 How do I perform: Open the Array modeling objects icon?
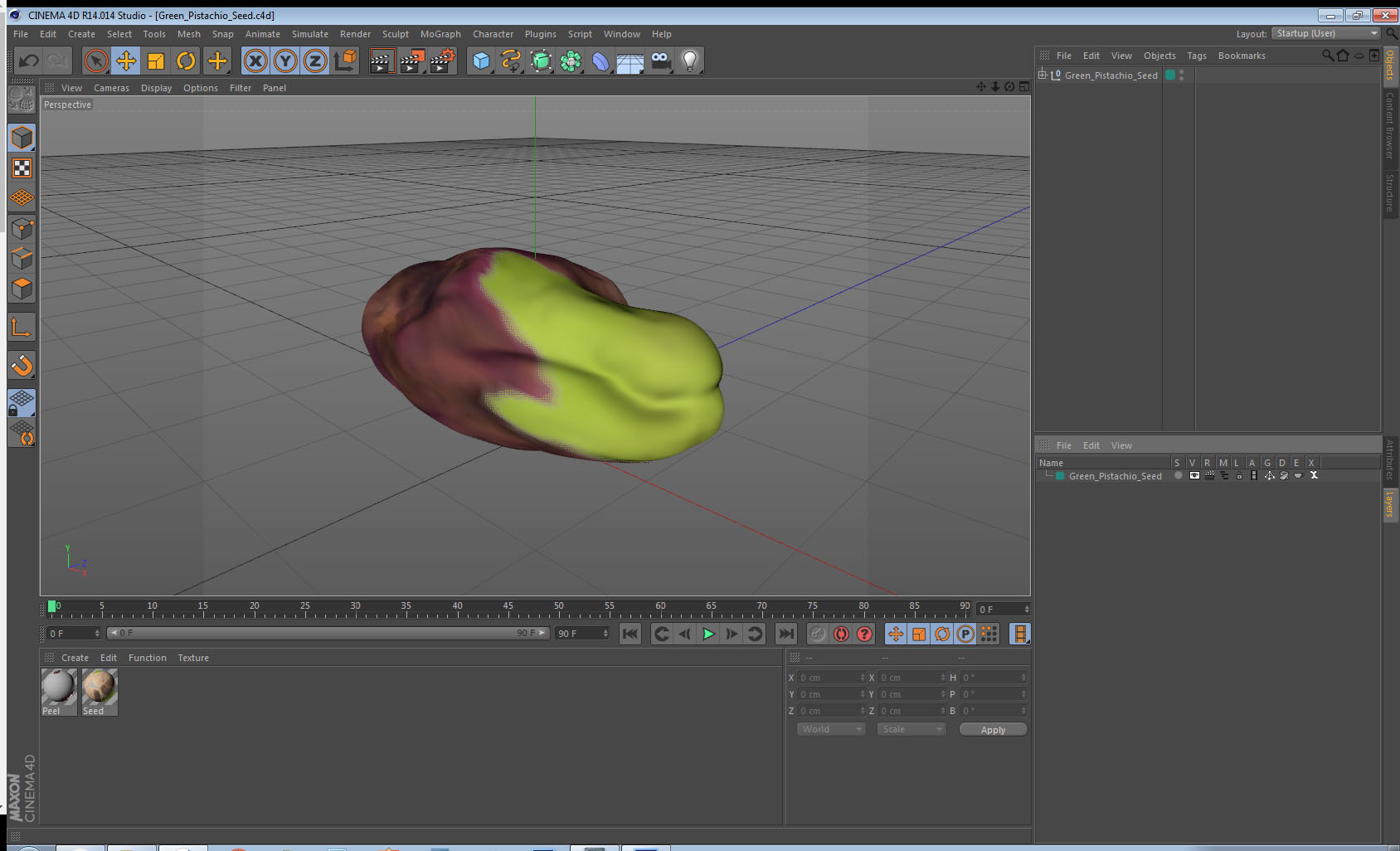(571, 61)
